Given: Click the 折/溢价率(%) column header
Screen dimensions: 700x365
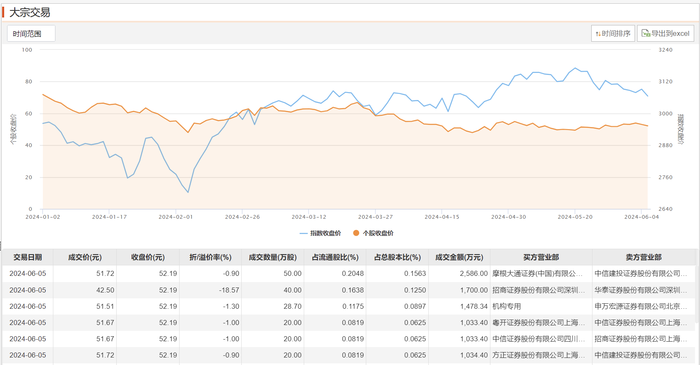Looking at the screenshot, I should point(210,257).
